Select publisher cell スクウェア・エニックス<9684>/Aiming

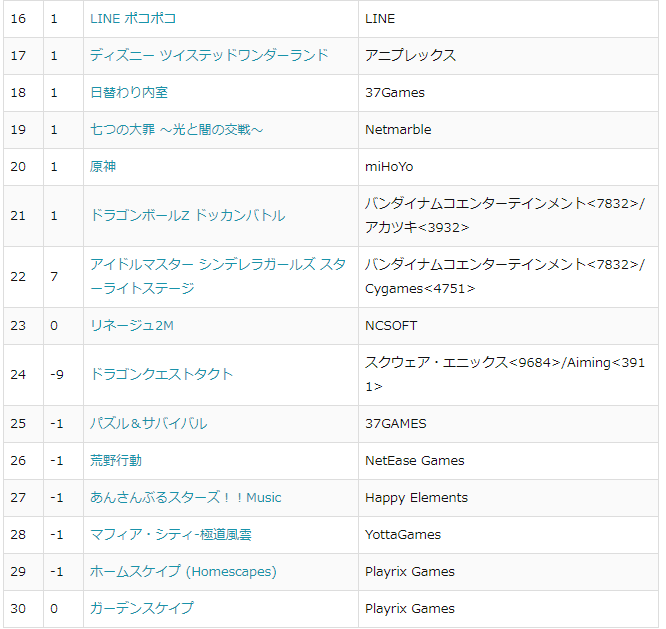pos(508,375)
